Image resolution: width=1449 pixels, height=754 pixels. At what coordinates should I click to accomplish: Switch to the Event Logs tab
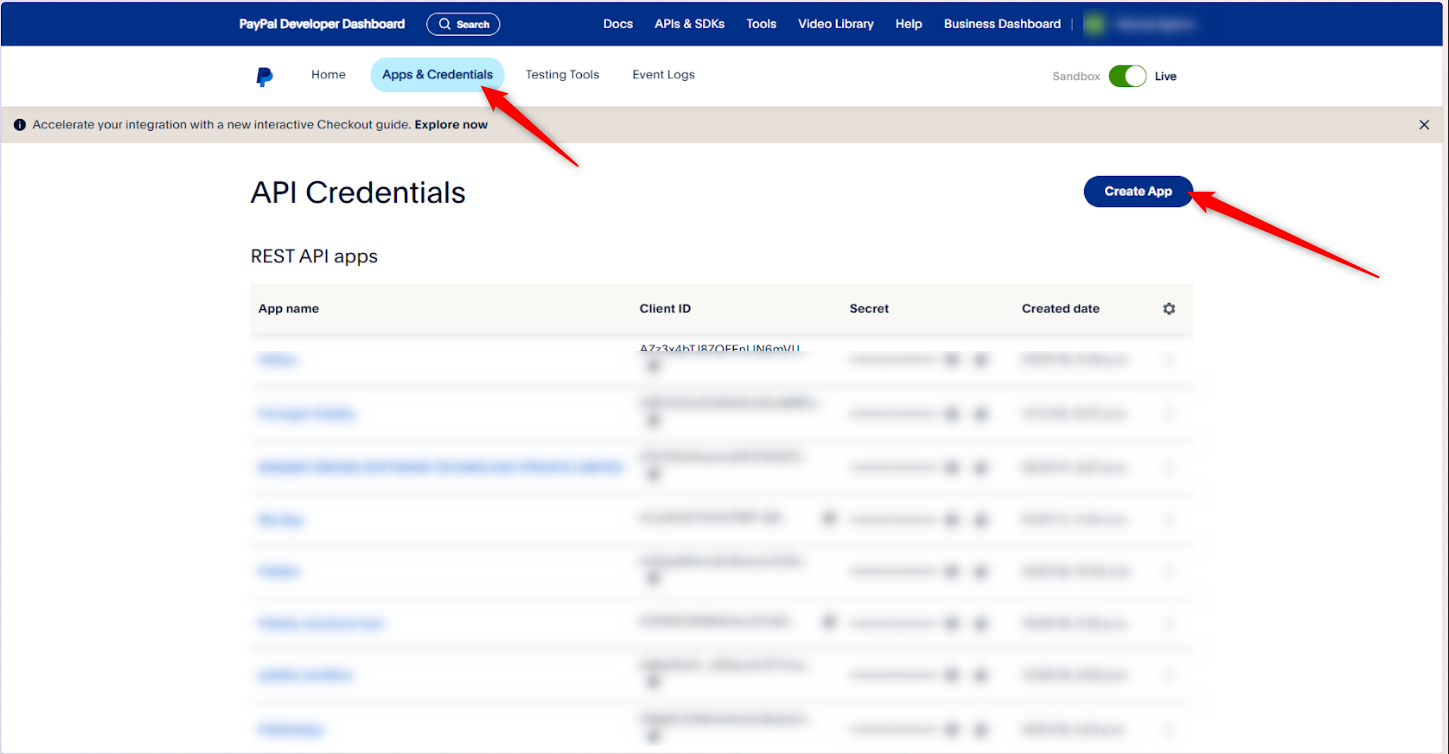[x=663, y=75]
